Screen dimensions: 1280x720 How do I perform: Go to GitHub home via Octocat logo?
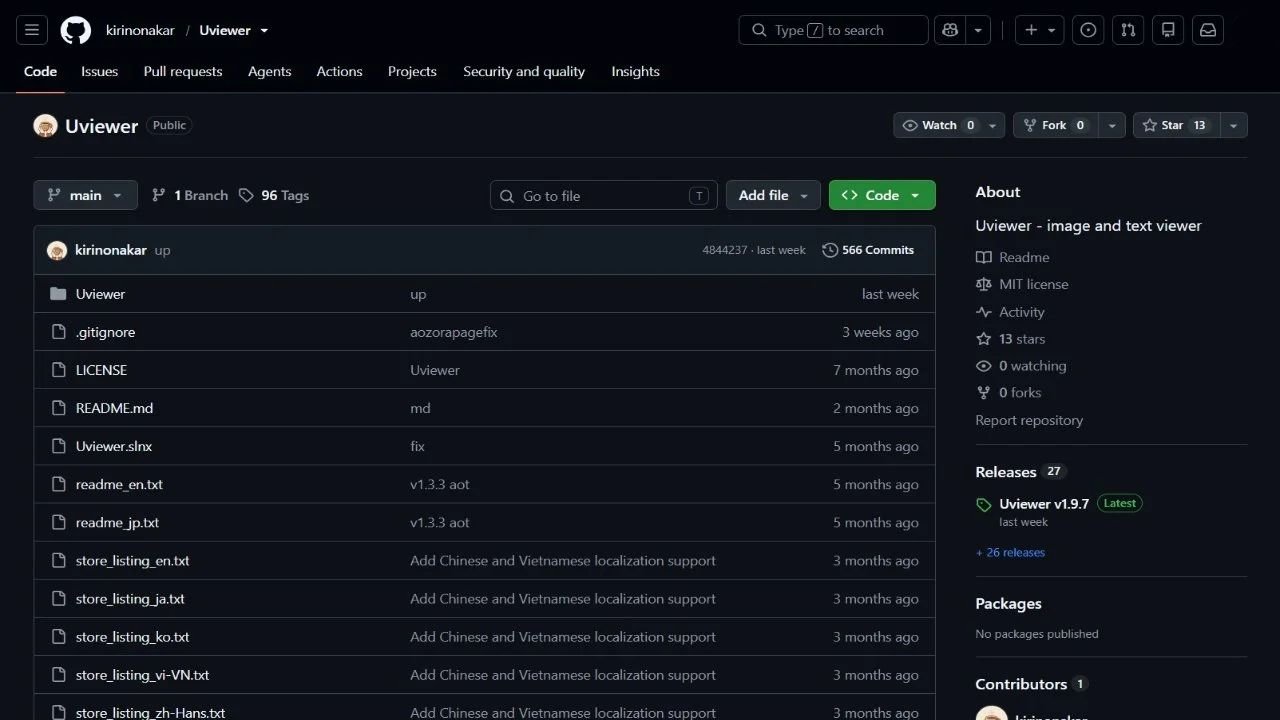click(x=76, y=30)
